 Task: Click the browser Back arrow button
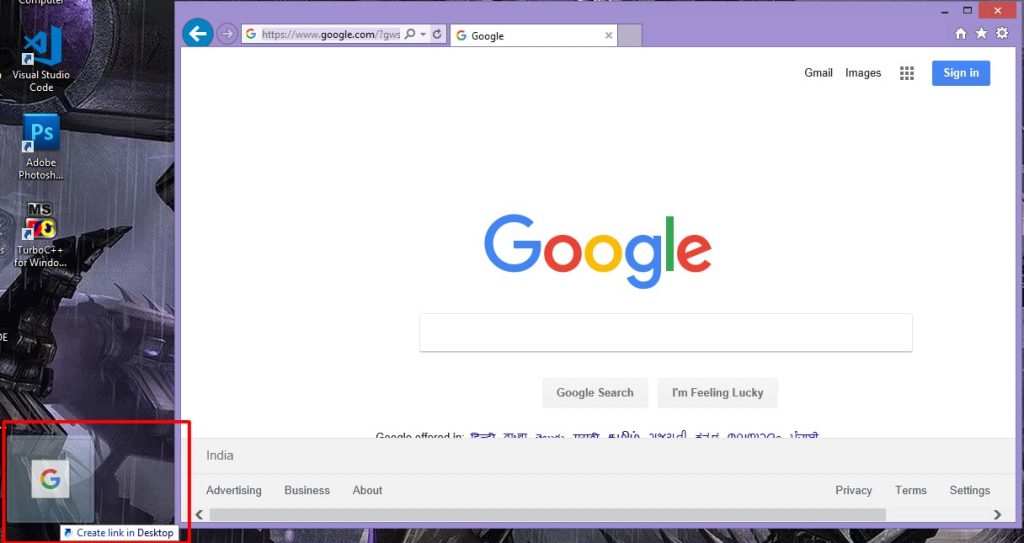(x=197, y=34)
